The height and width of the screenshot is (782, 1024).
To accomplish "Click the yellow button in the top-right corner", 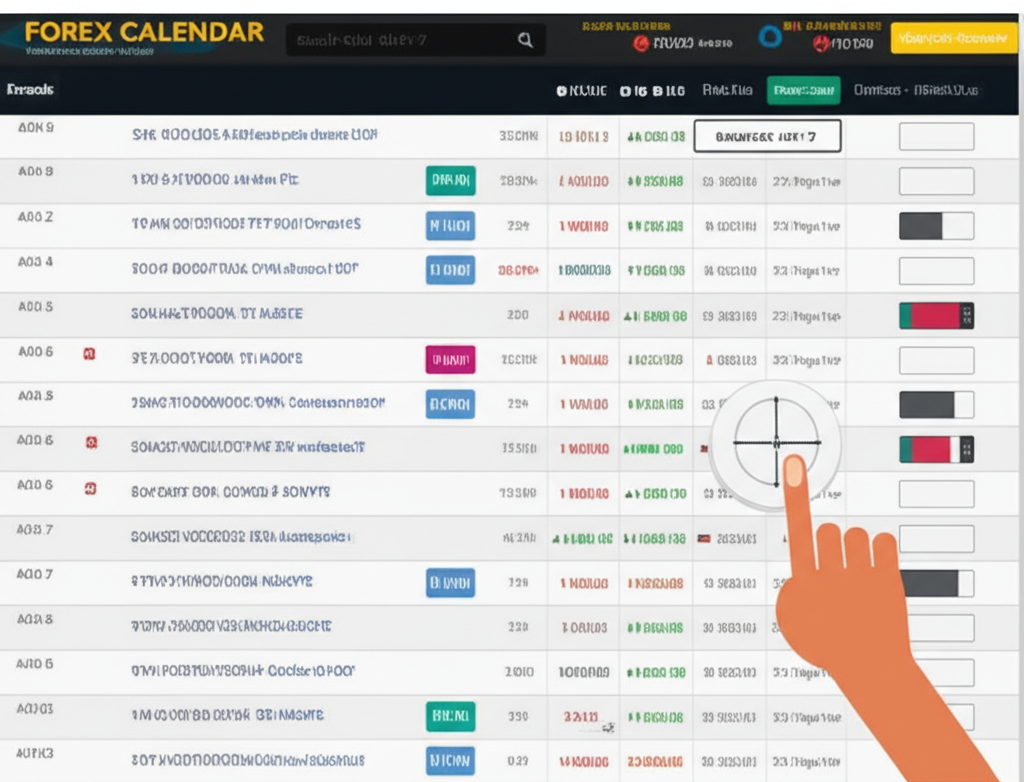I will (953, 38).
